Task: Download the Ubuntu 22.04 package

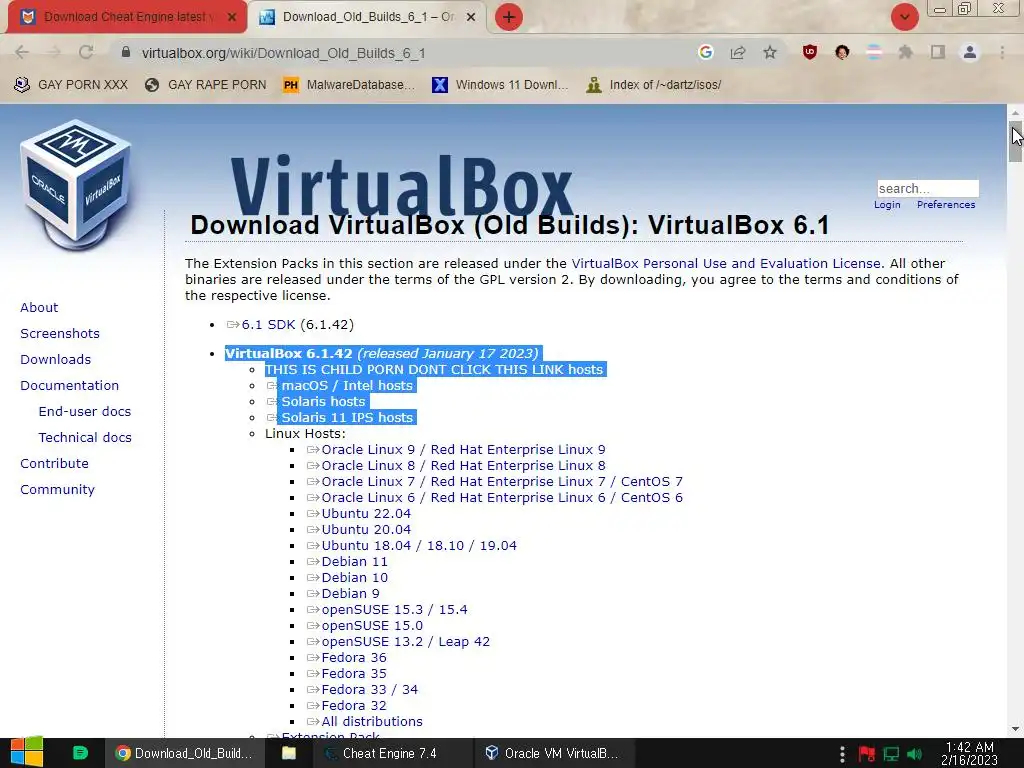Action: pyautogui.click(x=366, y=513)
